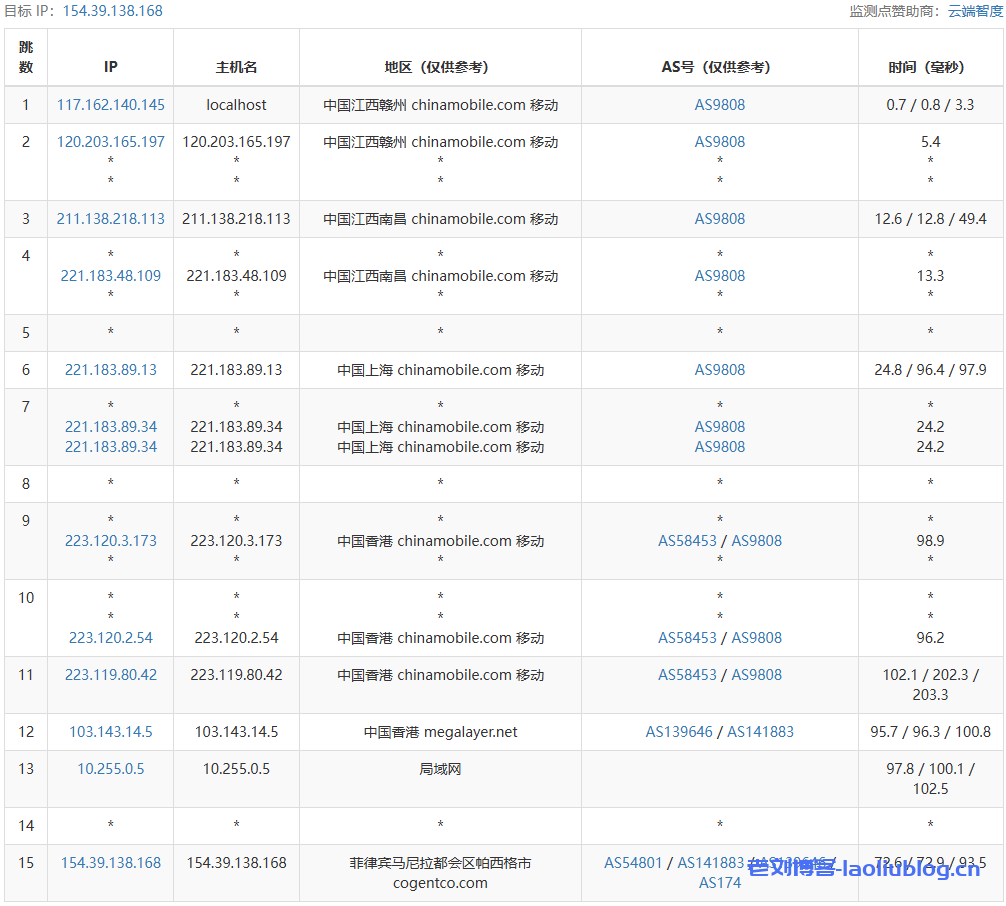Open blue IP link 221.183.48.109 in hop 4
Viewport: 1006px width, 906px height.
coord(111,276)
